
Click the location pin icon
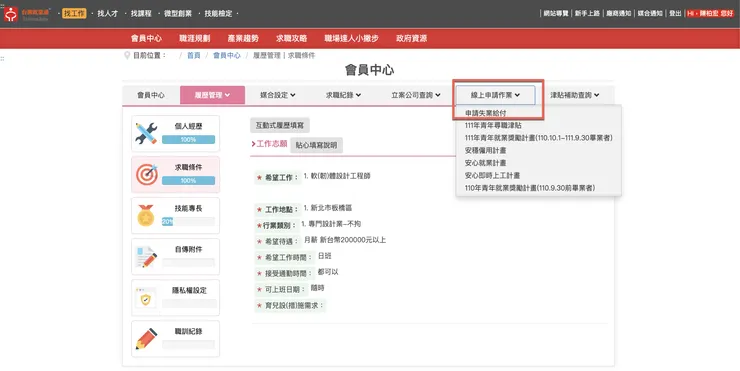(126, 55)
